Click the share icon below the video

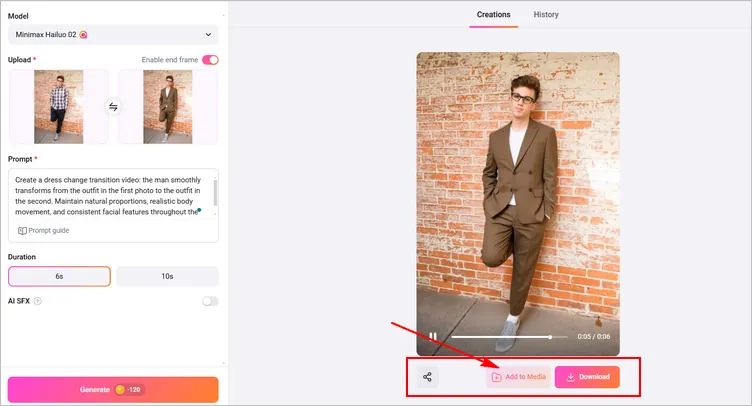427,377
